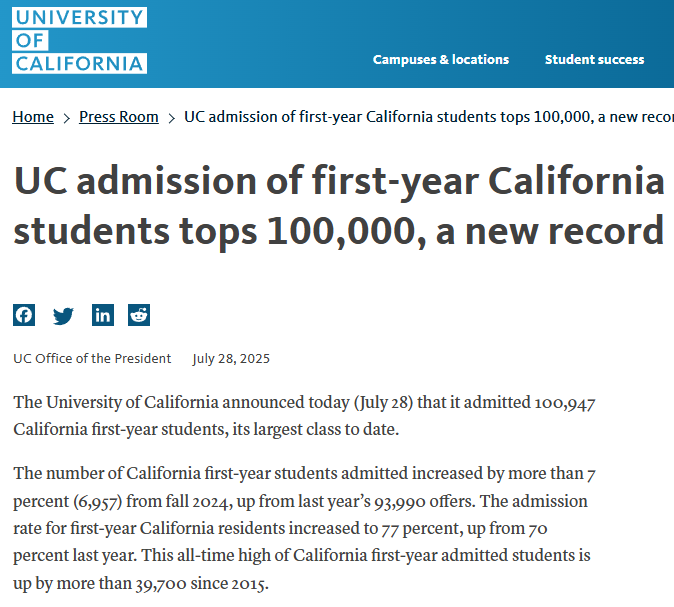The height and width of the screenshot is (607, 674).
Task: Click the UC Office of the President byline
Action: (92, 359)
